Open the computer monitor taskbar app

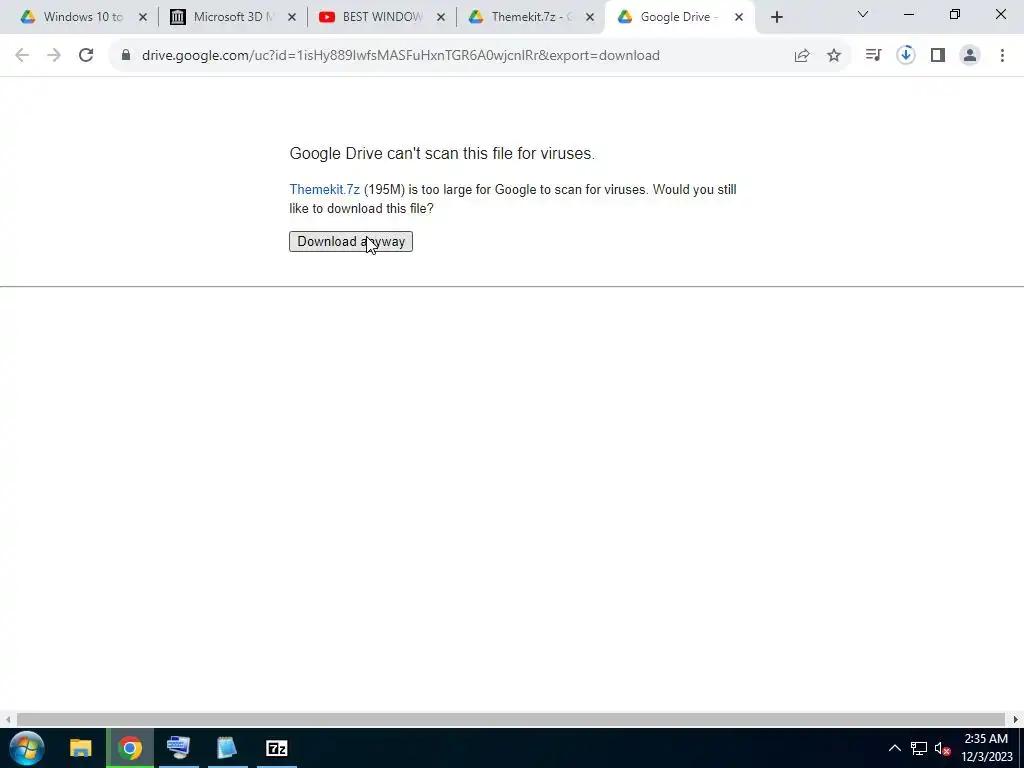tap(178, 748)
